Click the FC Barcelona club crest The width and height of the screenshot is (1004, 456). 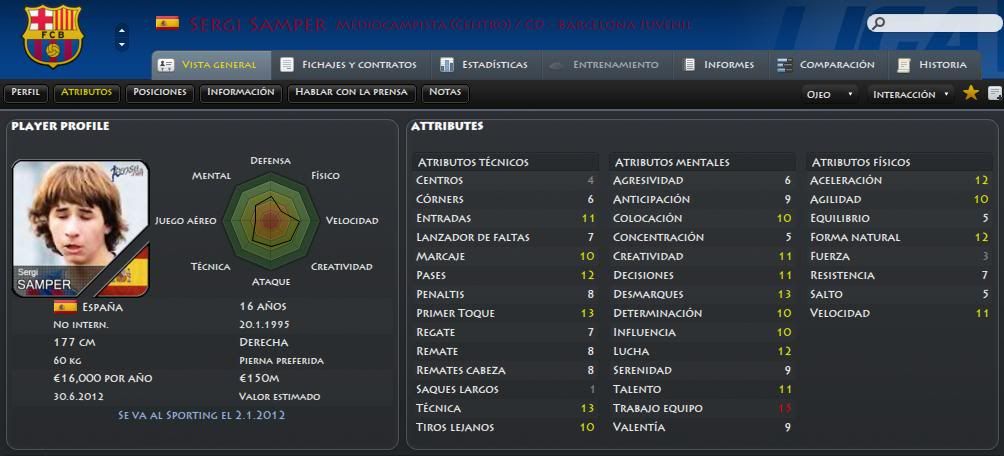pyautogui.click(x=53, y=36)
